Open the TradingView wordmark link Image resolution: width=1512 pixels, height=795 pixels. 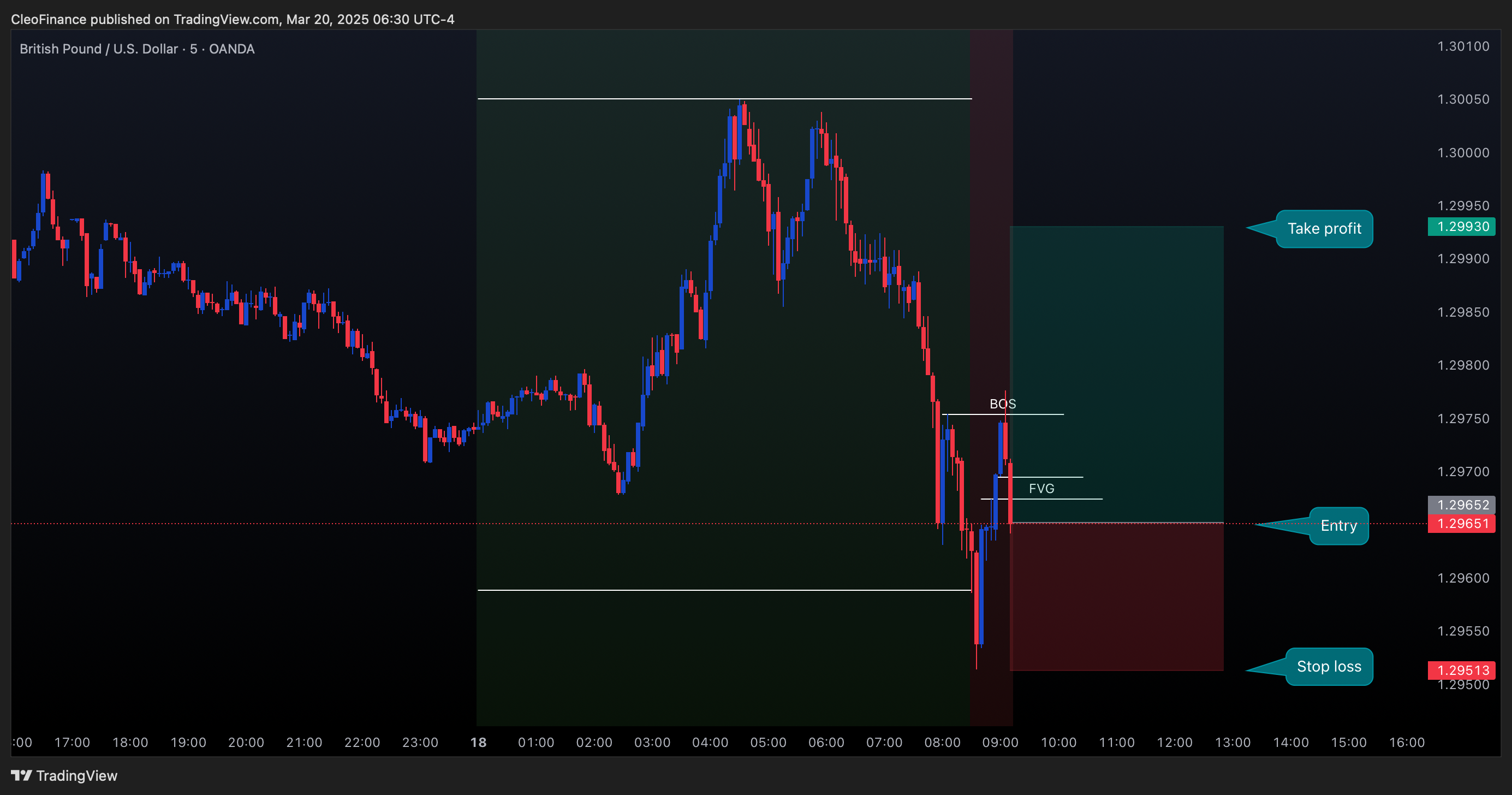[x=77, y=776]
